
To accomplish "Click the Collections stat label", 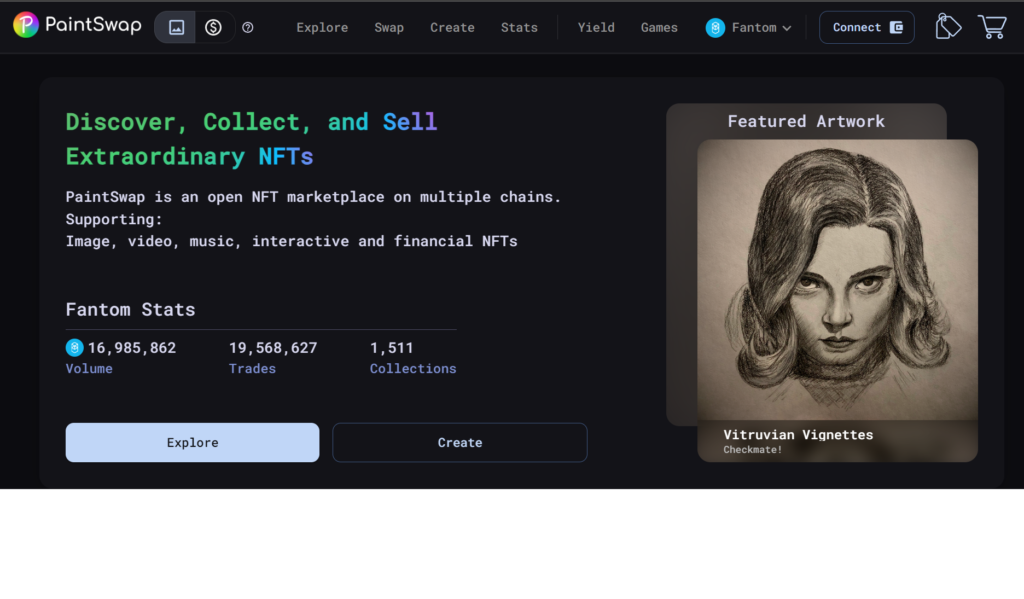I will point(413,368).
